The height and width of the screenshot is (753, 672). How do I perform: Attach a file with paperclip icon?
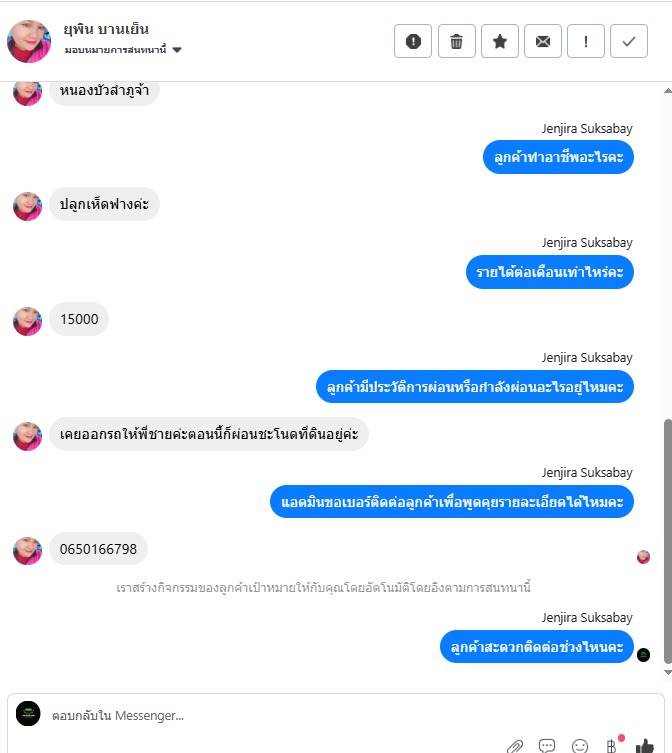515,746
